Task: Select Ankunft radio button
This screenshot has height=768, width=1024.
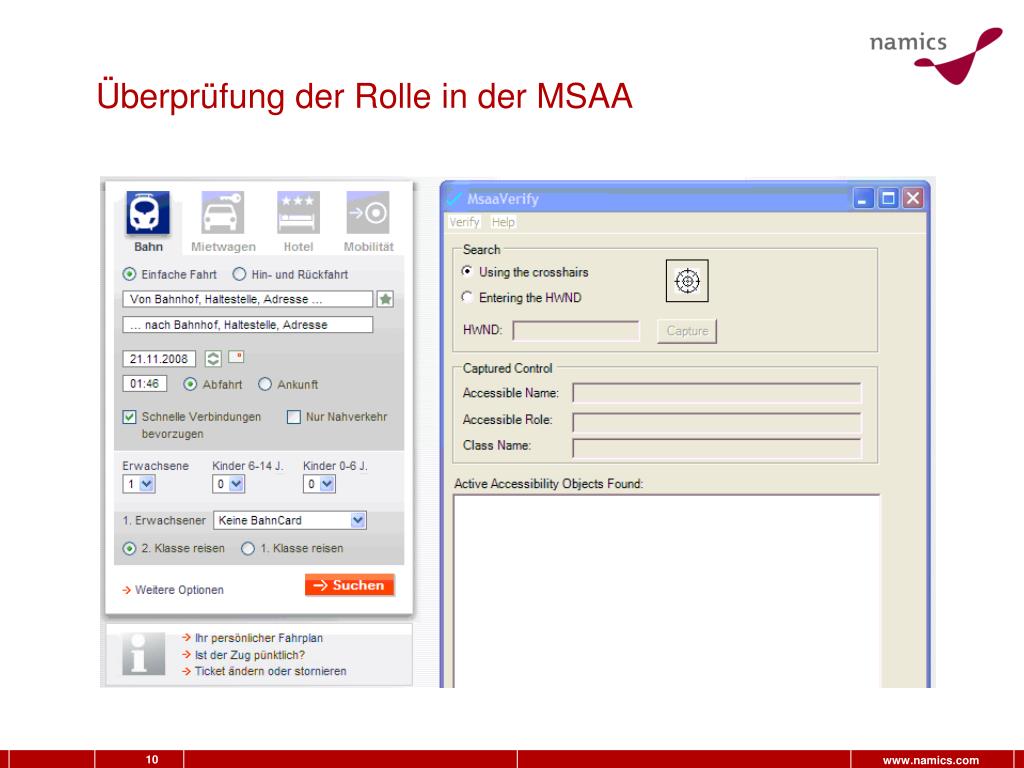Action: point(264,385)
